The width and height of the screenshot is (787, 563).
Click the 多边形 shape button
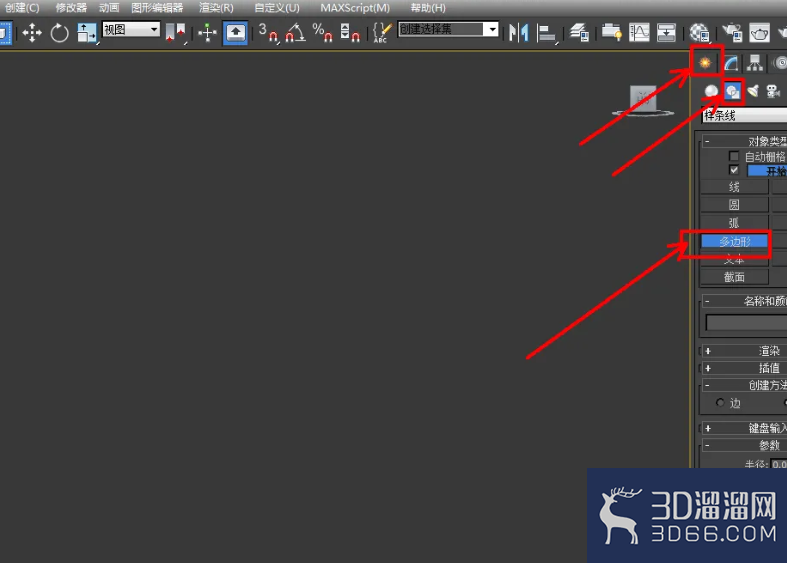(734, 241)
